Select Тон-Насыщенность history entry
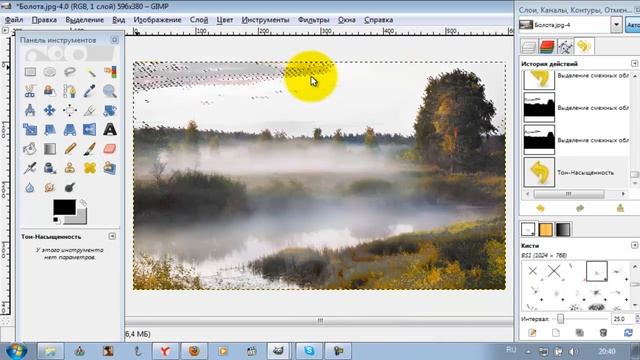640x360 pixels. click(575, 173)
